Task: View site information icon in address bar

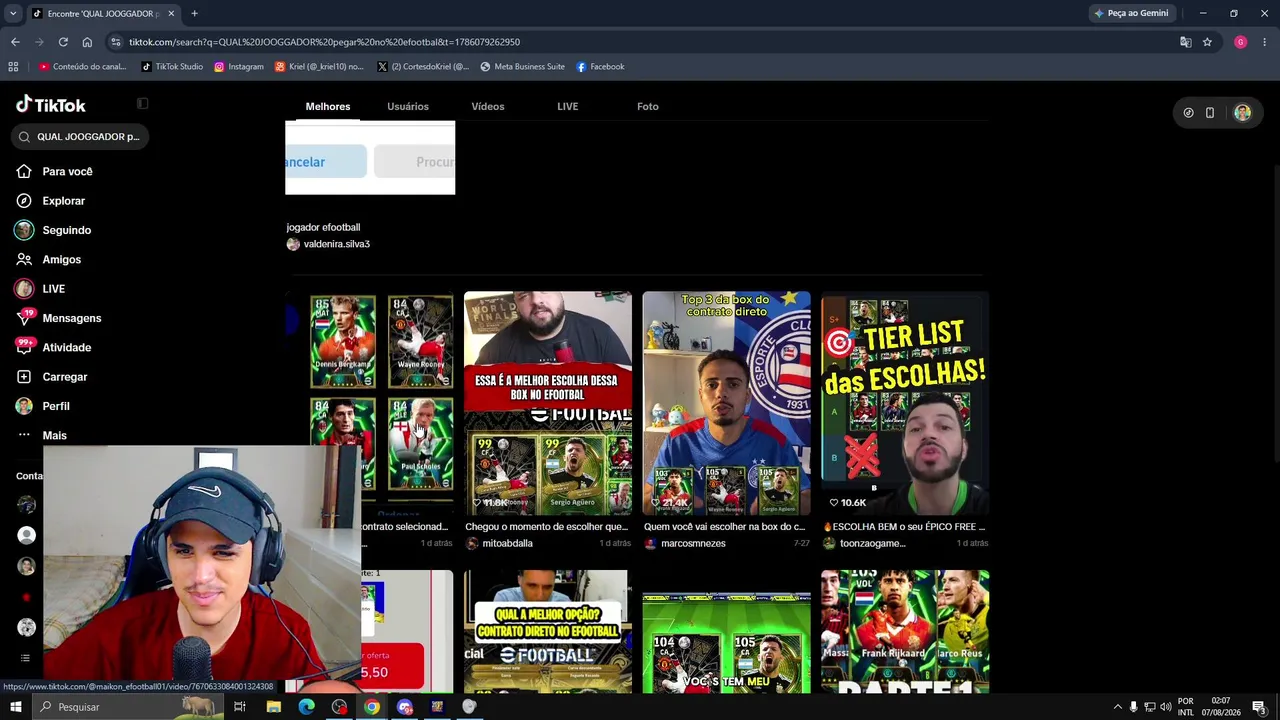Action: pyautogui.click(x=116, y=42)
